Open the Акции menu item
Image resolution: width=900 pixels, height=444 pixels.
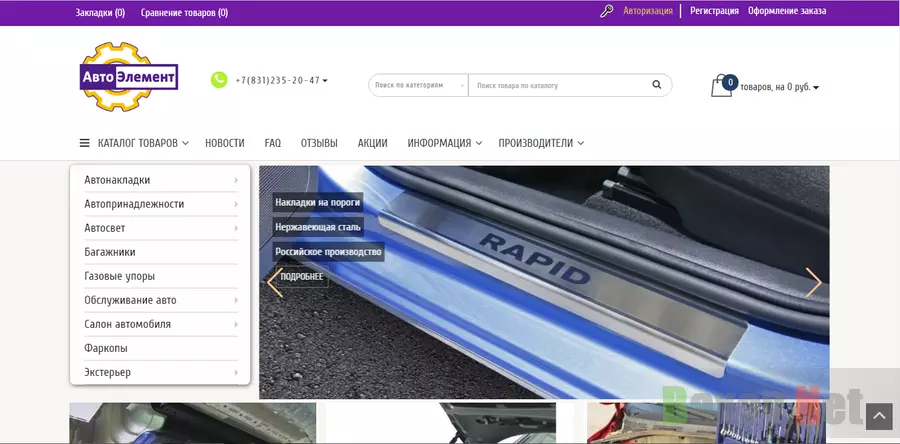373,143
